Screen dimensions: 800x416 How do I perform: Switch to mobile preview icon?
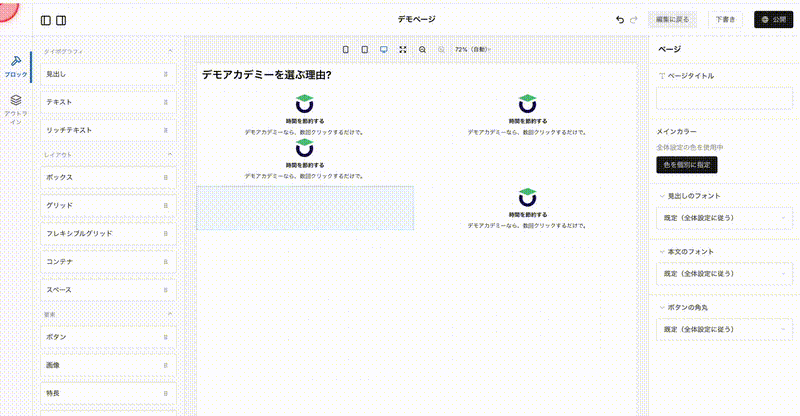pyautogui.click(x=345, y=50)
